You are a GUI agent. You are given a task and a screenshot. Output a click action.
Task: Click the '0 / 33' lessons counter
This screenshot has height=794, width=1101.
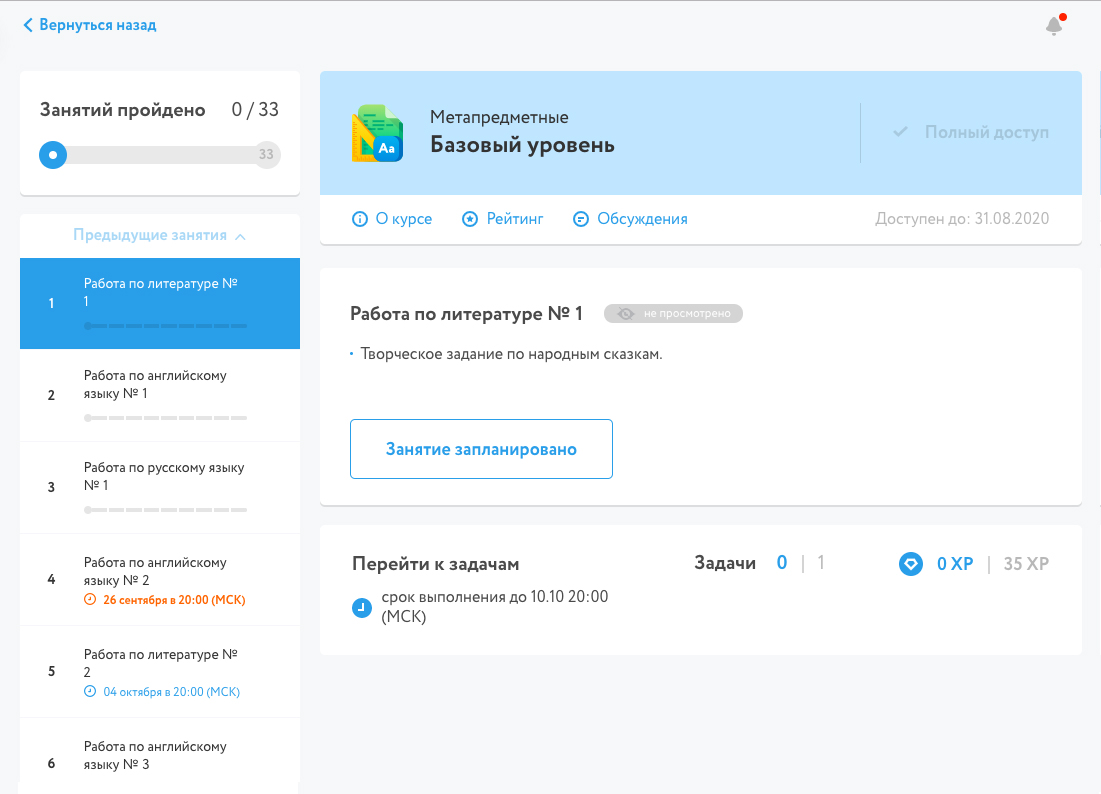pos(255,110)
